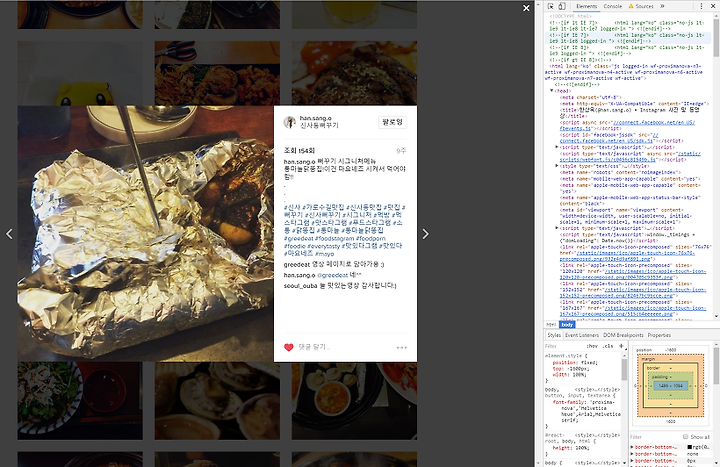Open the Event Listeners tab
The width and height of the screenshot is (720, 467).
582,335
